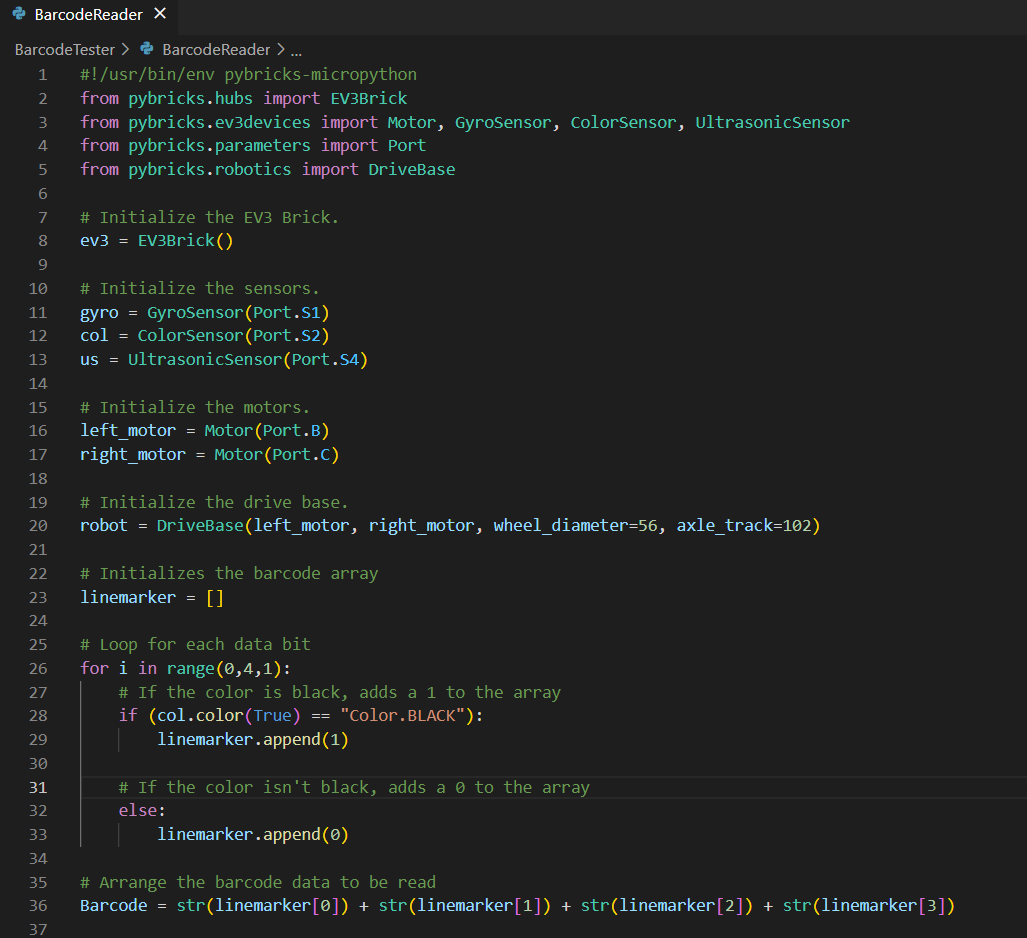Click the comment '# Initialize the motors.'
Image resolution: width=1027 pixels, height=938 pixels.
[195, 407]
